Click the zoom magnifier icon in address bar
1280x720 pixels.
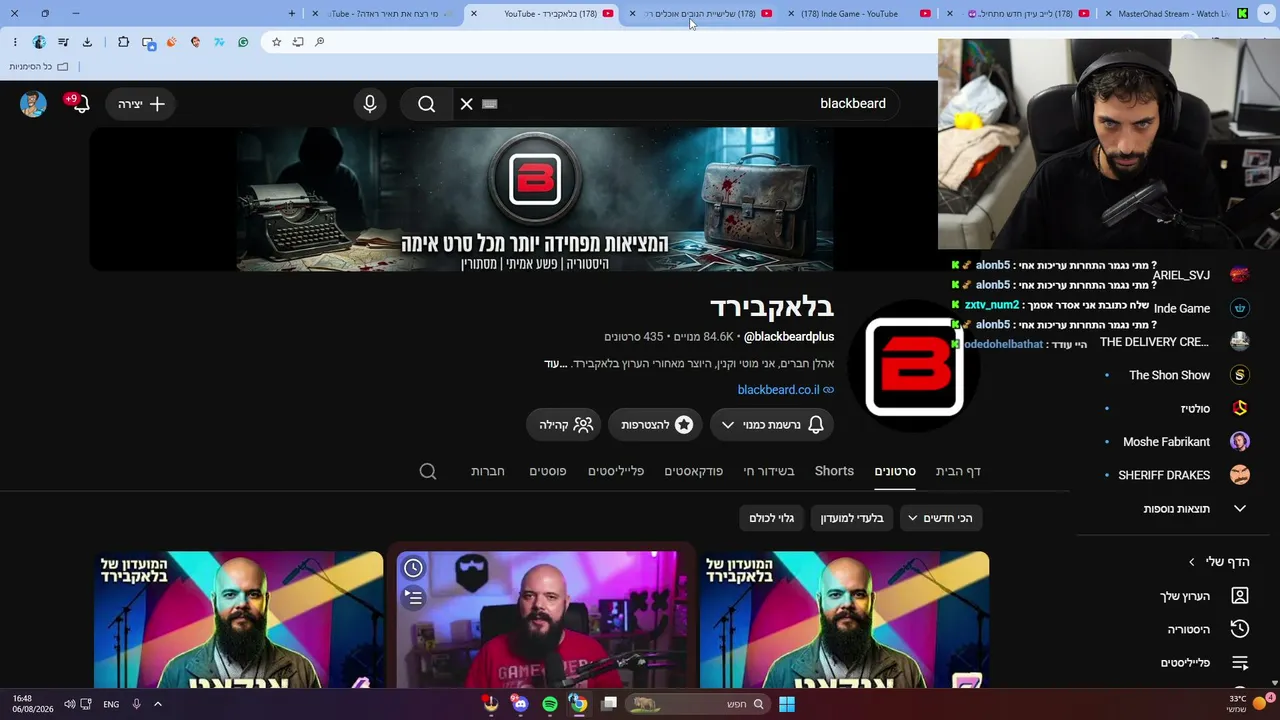pyautogui.click(x=320, y=42)
